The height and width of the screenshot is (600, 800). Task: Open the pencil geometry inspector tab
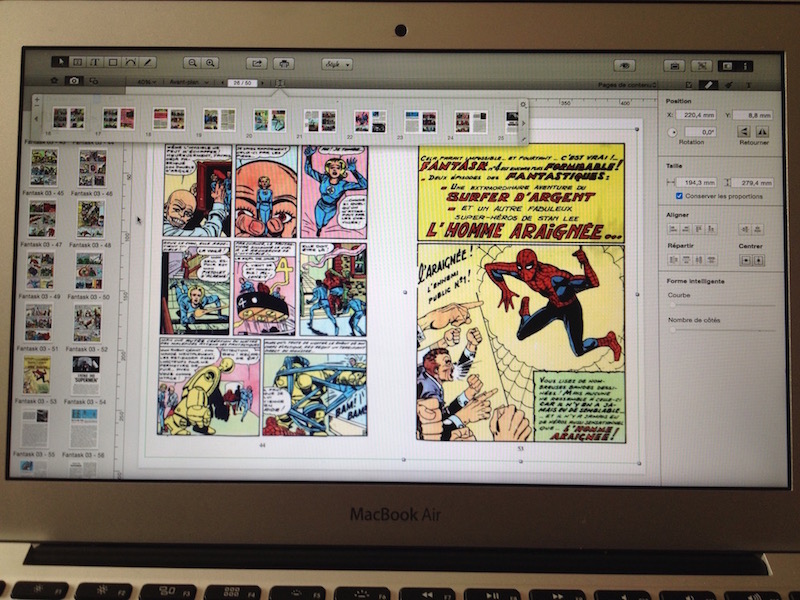tap(709, 86)
